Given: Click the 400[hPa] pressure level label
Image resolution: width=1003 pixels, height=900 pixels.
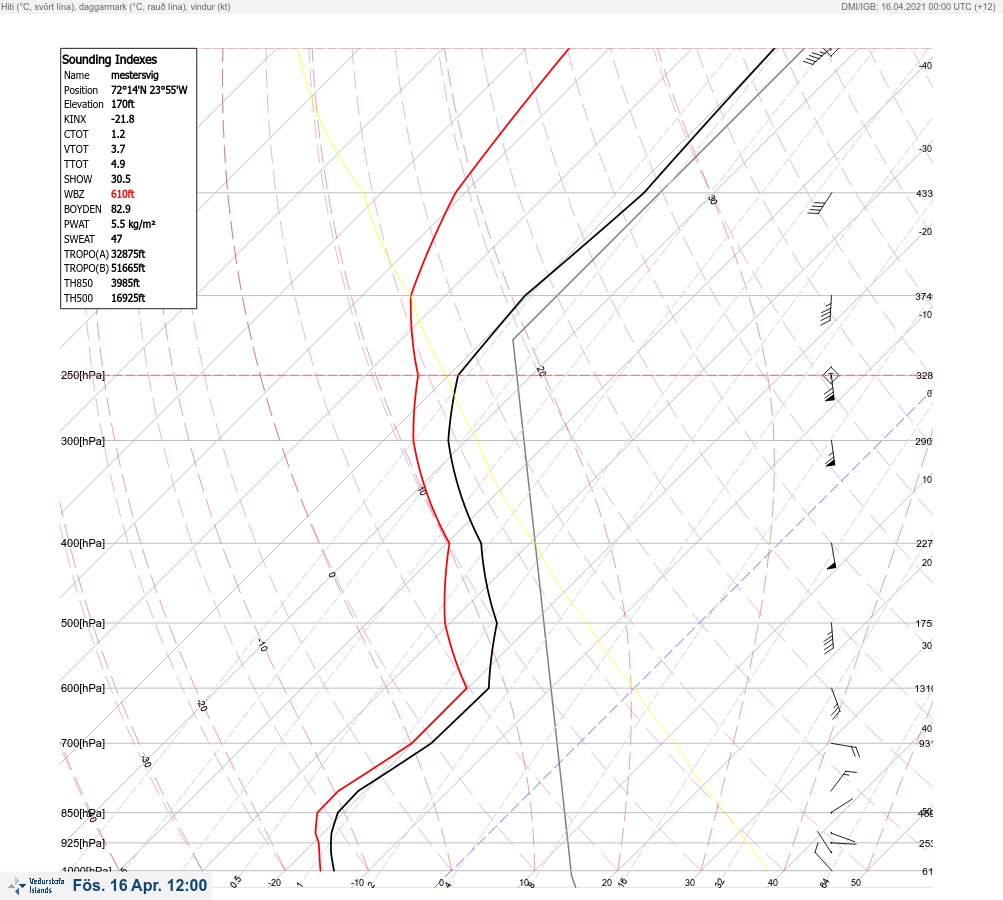Looking at the screenshot, I should 83,543.
